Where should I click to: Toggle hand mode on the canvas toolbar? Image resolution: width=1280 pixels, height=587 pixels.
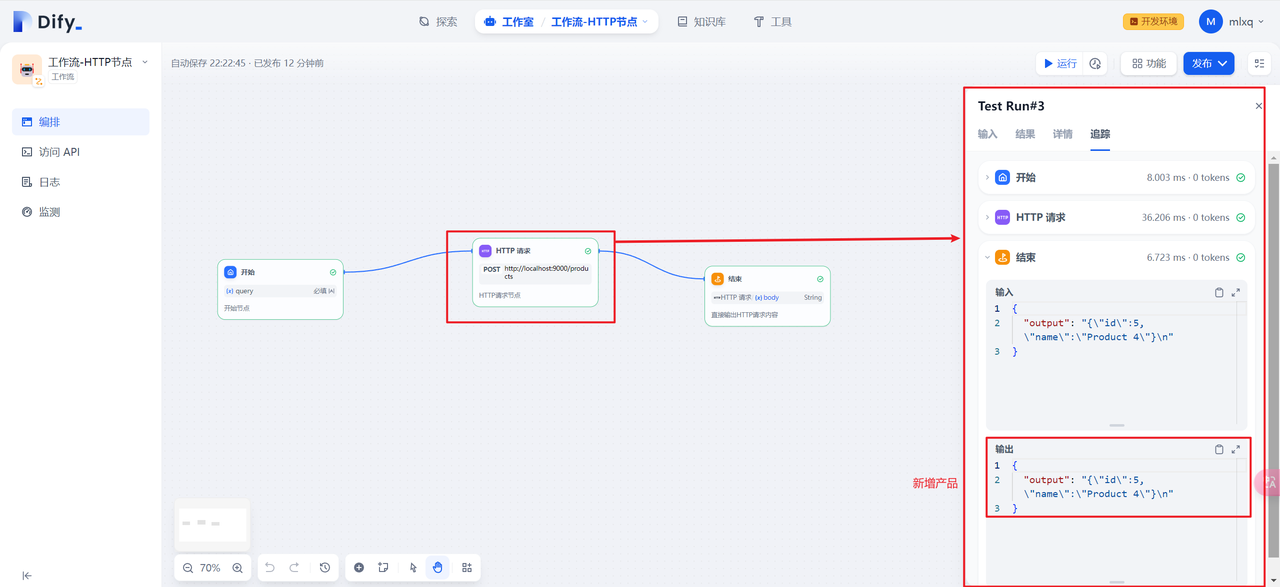(x=437, y=567)
